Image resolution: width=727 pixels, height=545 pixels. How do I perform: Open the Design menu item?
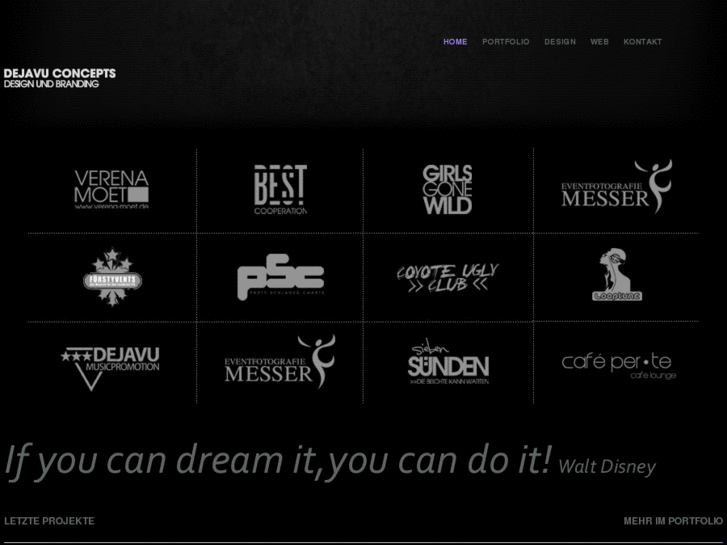[560, 42]
